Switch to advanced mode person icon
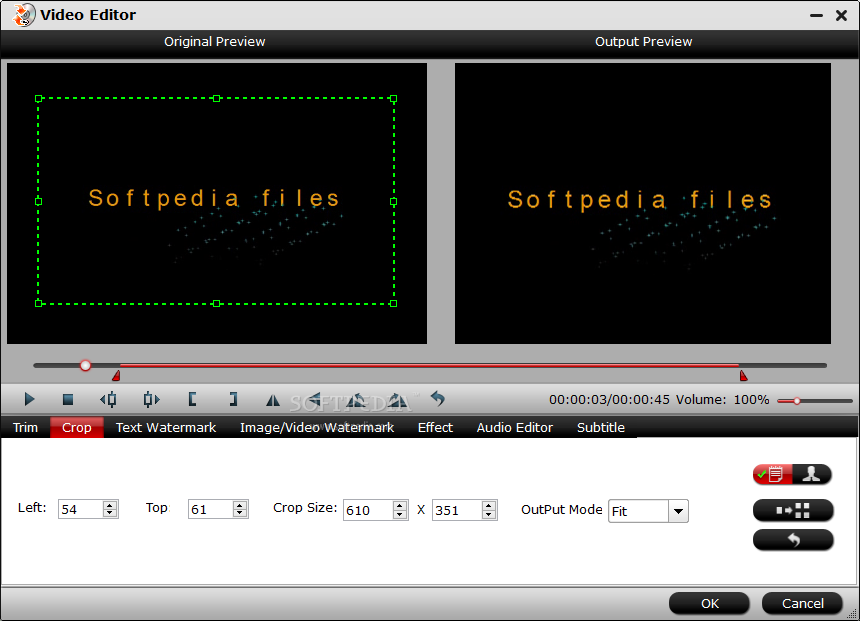The image size is (860, 621). tap(812, 474)
